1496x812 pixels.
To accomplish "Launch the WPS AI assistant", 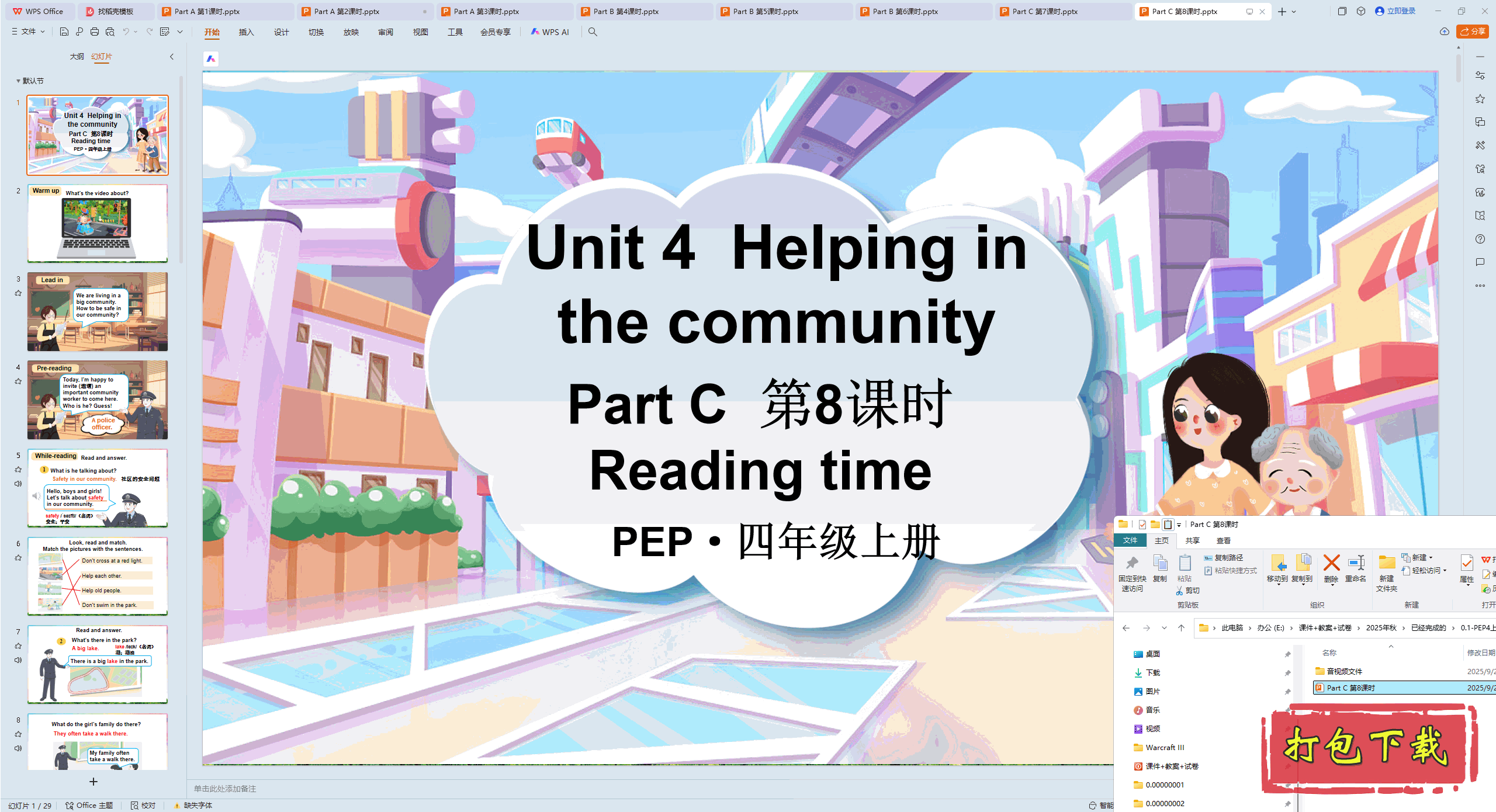I will tap(550, 32).
